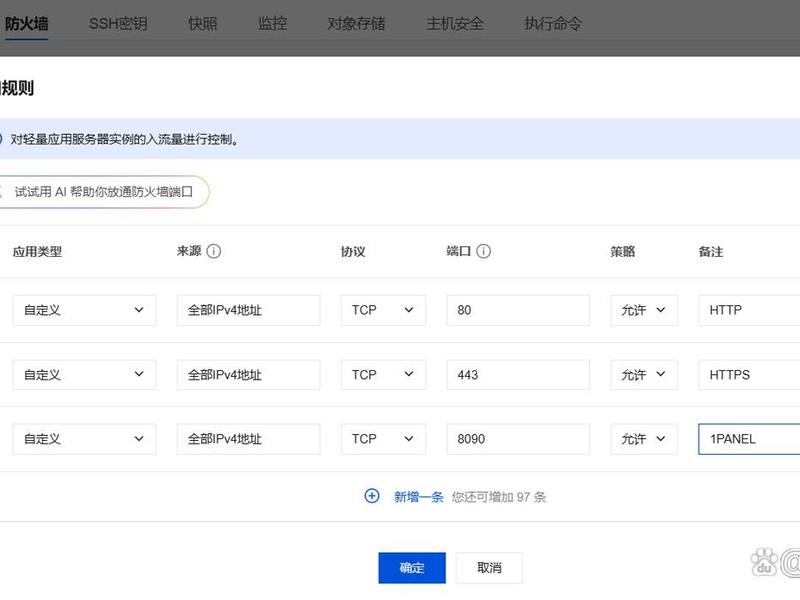Click the 新增一条 link
Viewport: 800px width, 600px height.
click(x=418, y=497)
